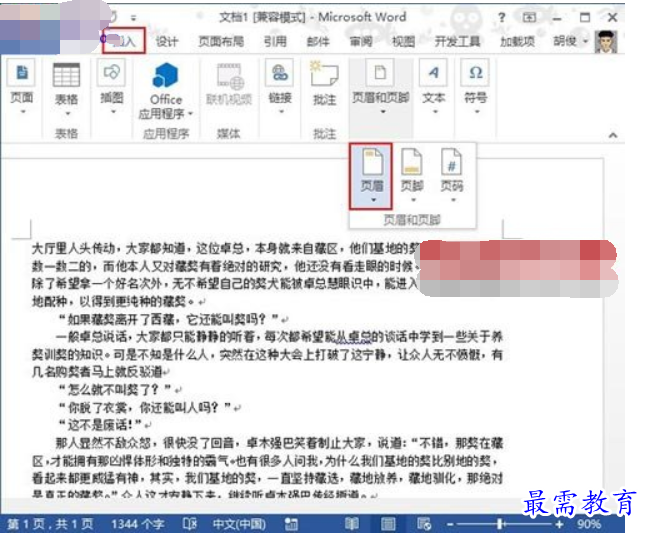Open the 插入 Insert tab
The width and height of the screenshot is (645, 534).
(x=123, y=41)
